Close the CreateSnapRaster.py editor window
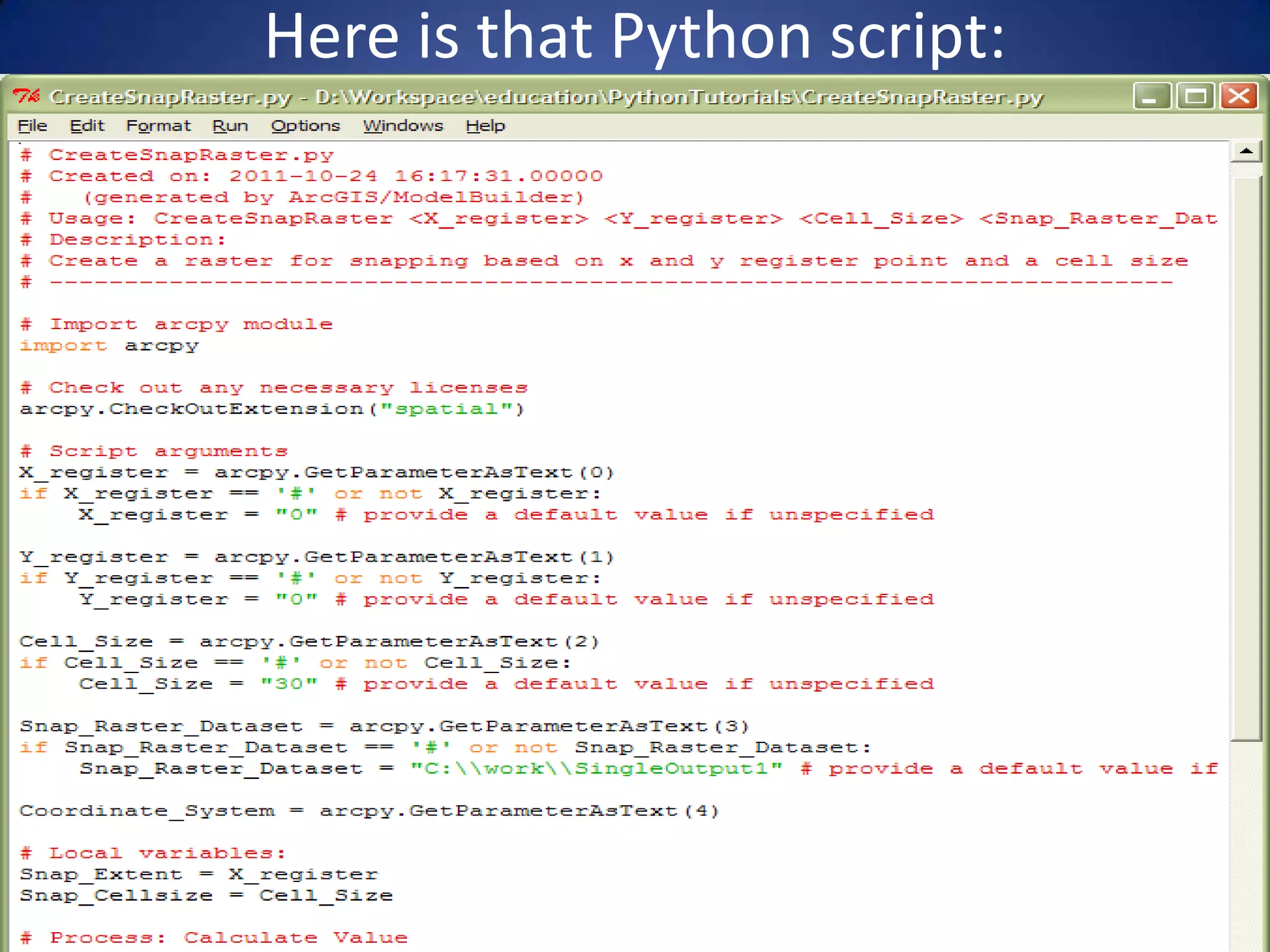 (x=1238, y=96)
